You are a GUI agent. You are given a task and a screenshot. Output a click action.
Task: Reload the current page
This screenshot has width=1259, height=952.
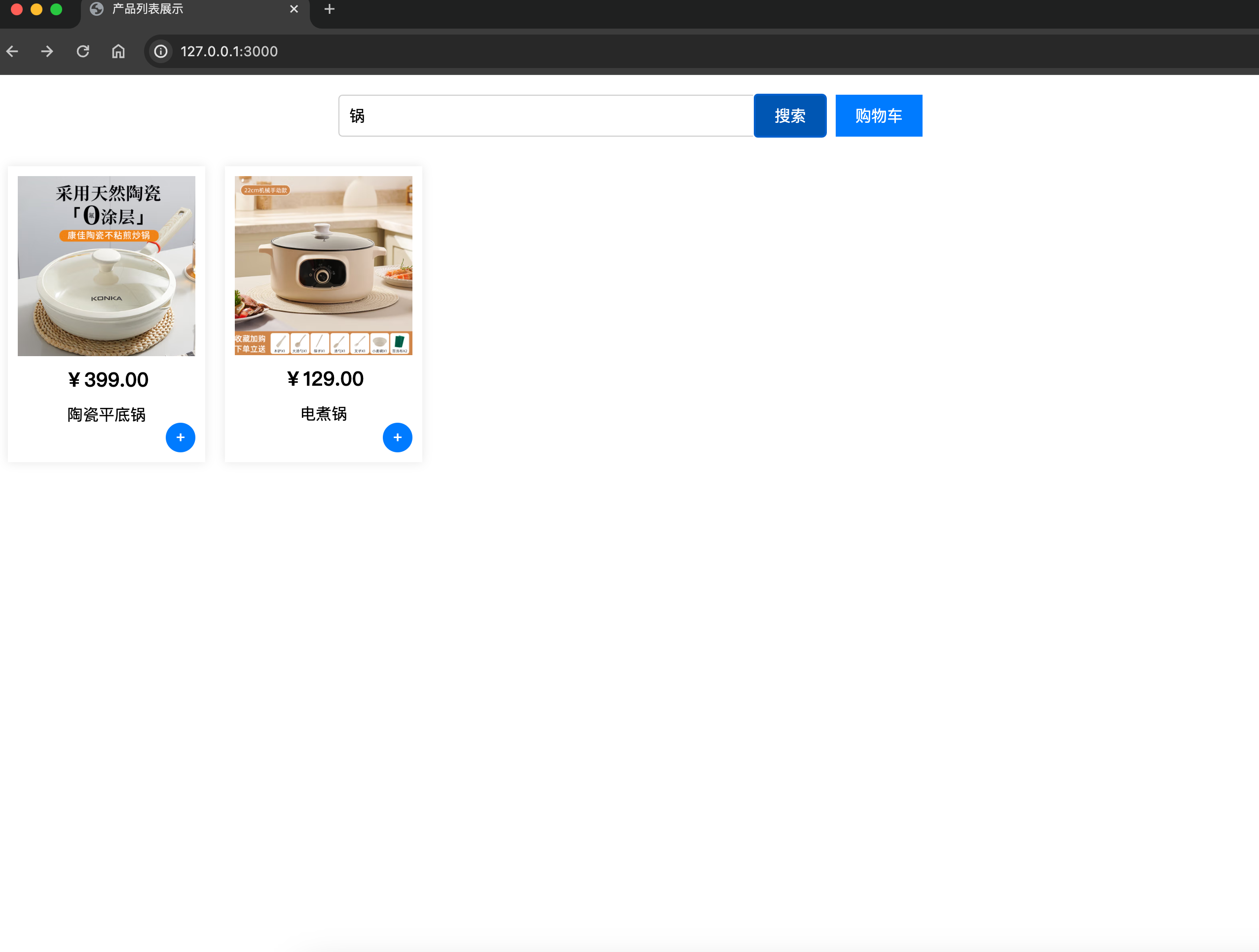coord(83,52)
